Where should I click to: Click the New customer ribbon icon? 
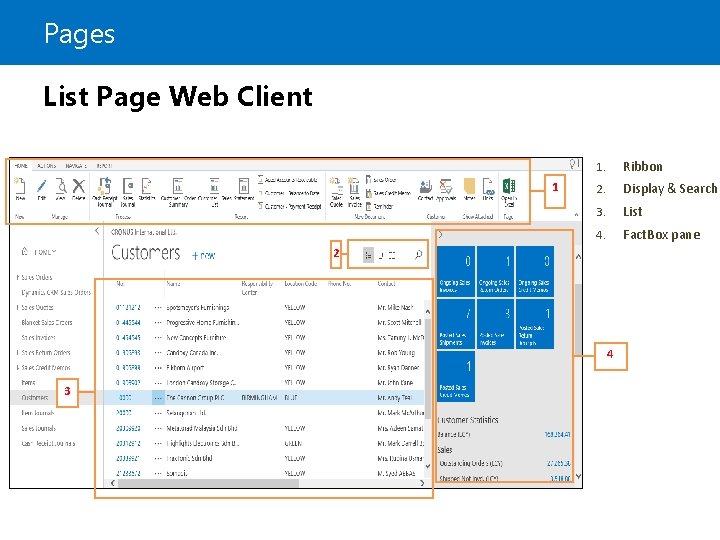tap(20, 188)
